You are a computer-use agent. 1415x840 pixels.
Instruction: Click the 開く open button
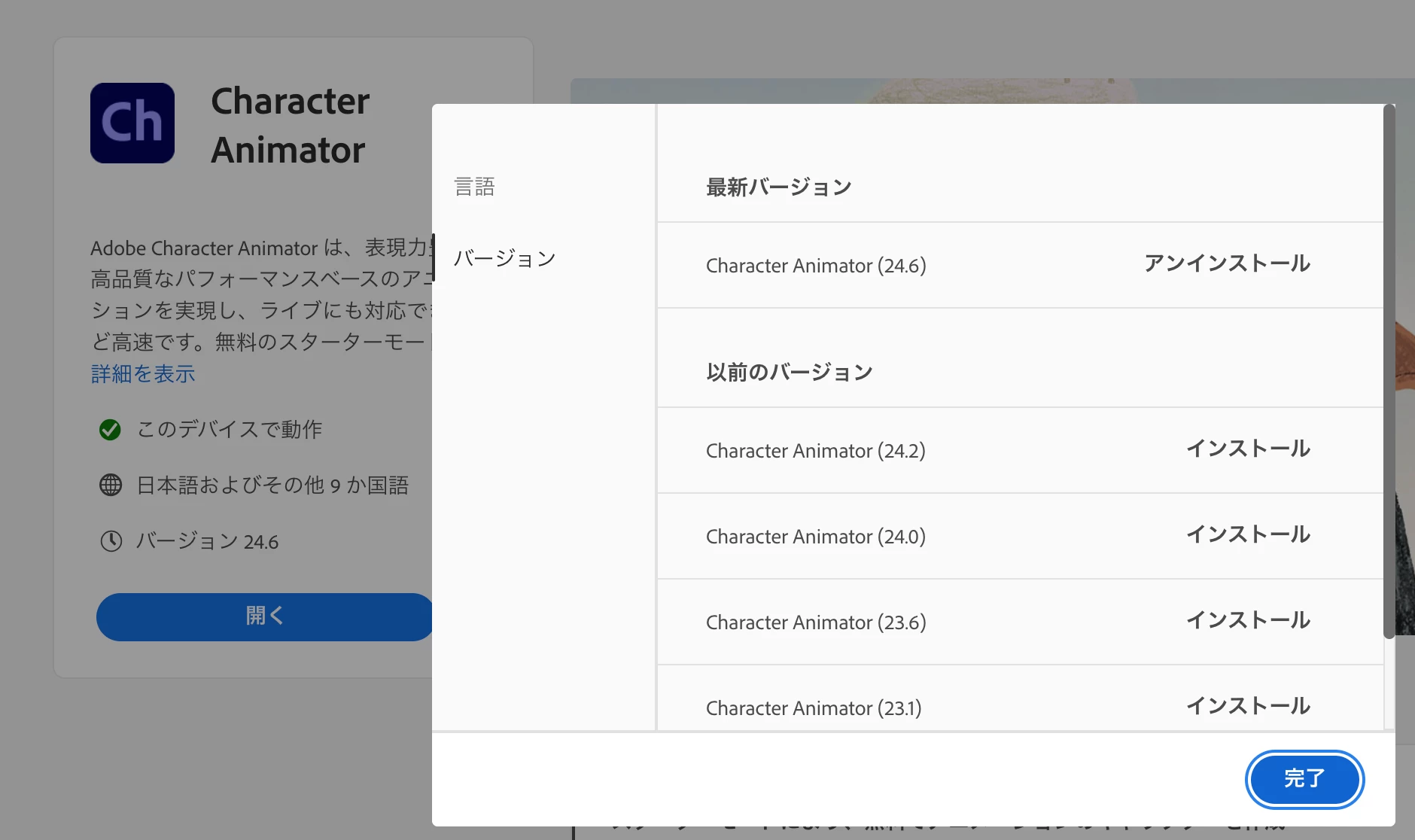[265, 616]
